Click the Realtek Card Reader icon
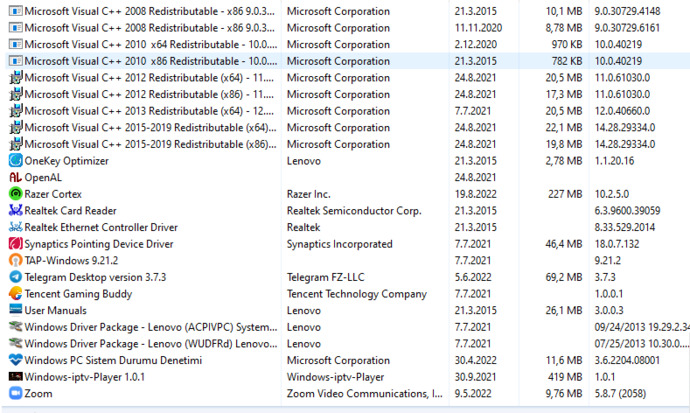The height and width of the screenshot is (413, 690). coord(15,211)
